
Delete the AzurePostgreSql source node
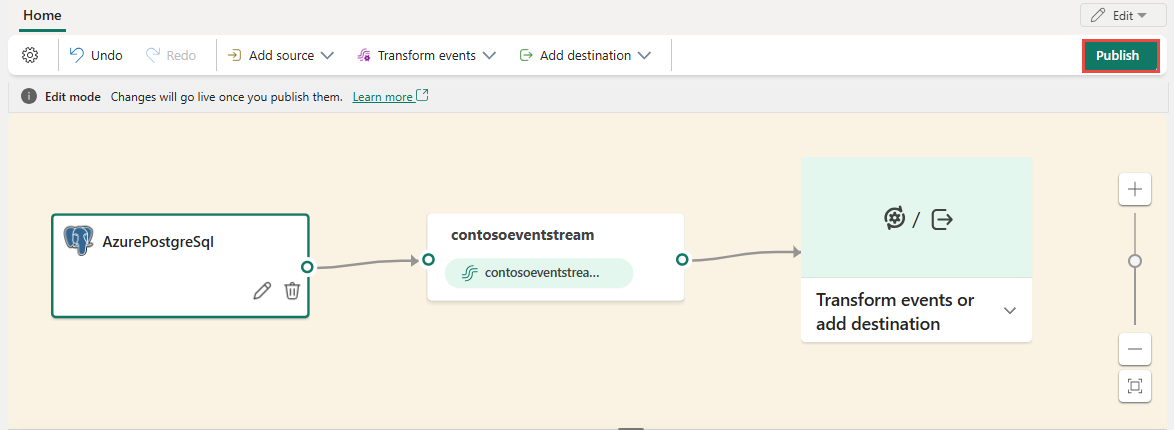[292, 291]
